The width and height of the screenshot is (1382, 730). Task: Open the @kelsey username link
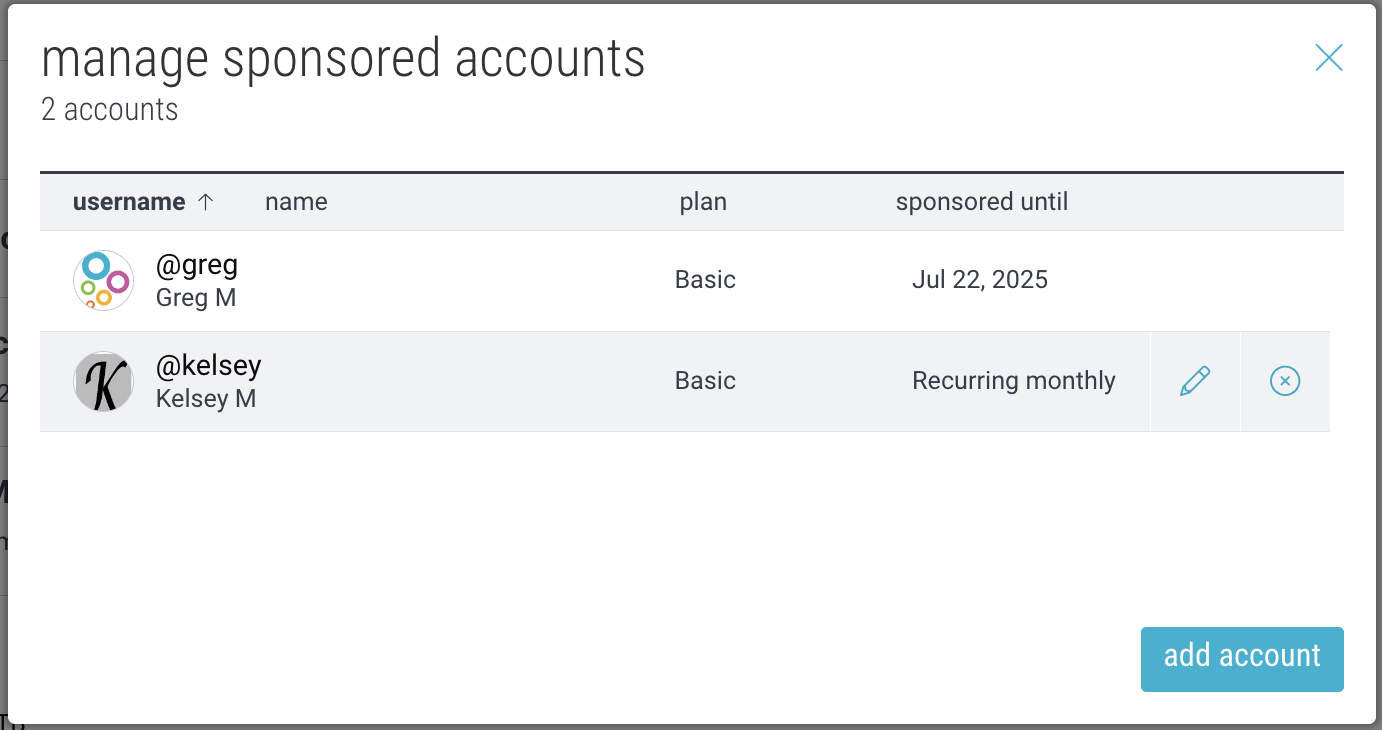click(209, 366)
